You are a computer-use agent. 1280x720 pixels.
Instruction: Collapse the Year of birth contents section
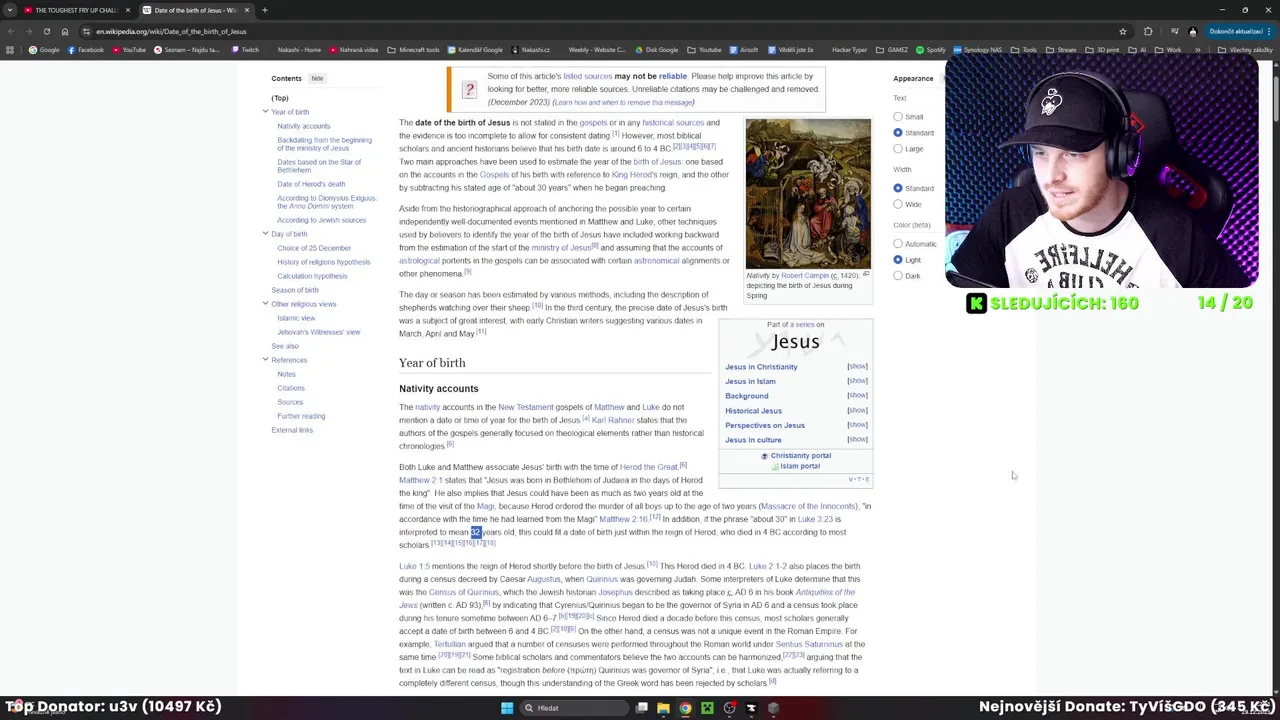pos(265,112)
